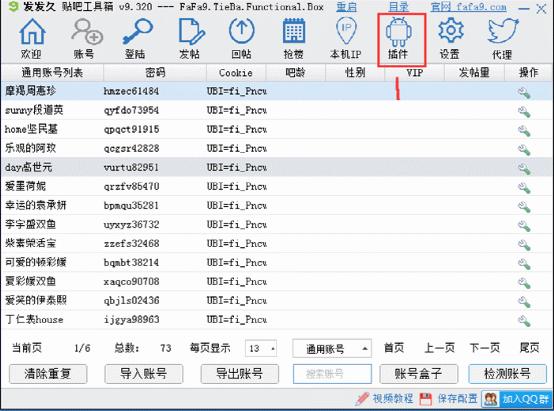Click wrench icon for 爱墨荷妮 row
This screenshot has width=554, height=411.
(x=524, y=188)
